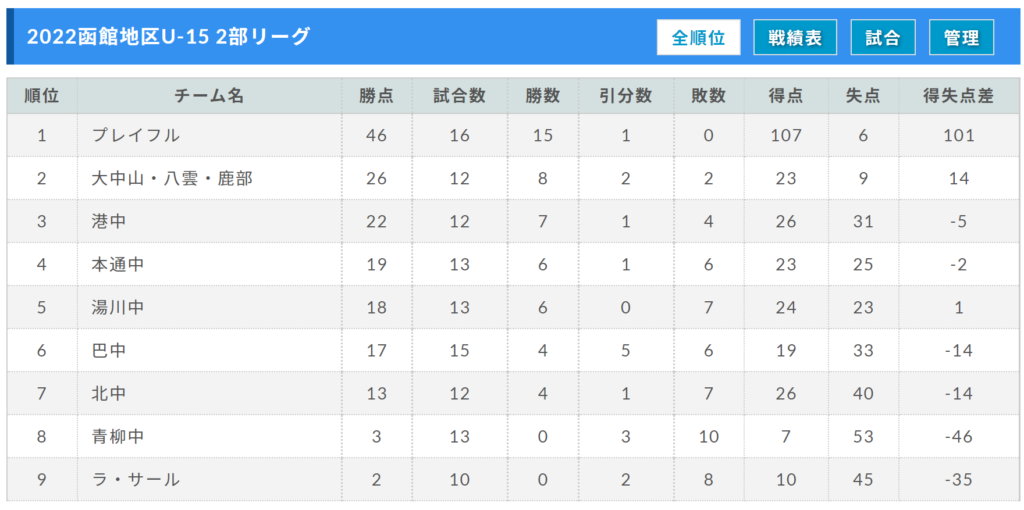Select the 巴中 team name
The width and height of the screenshot is (1024, 510).
pos(108,351)
